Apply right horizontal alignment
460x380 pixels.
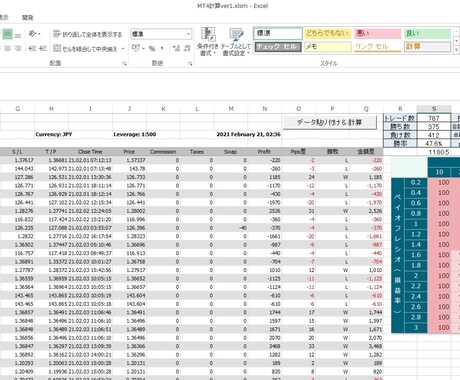pos(18,49)
